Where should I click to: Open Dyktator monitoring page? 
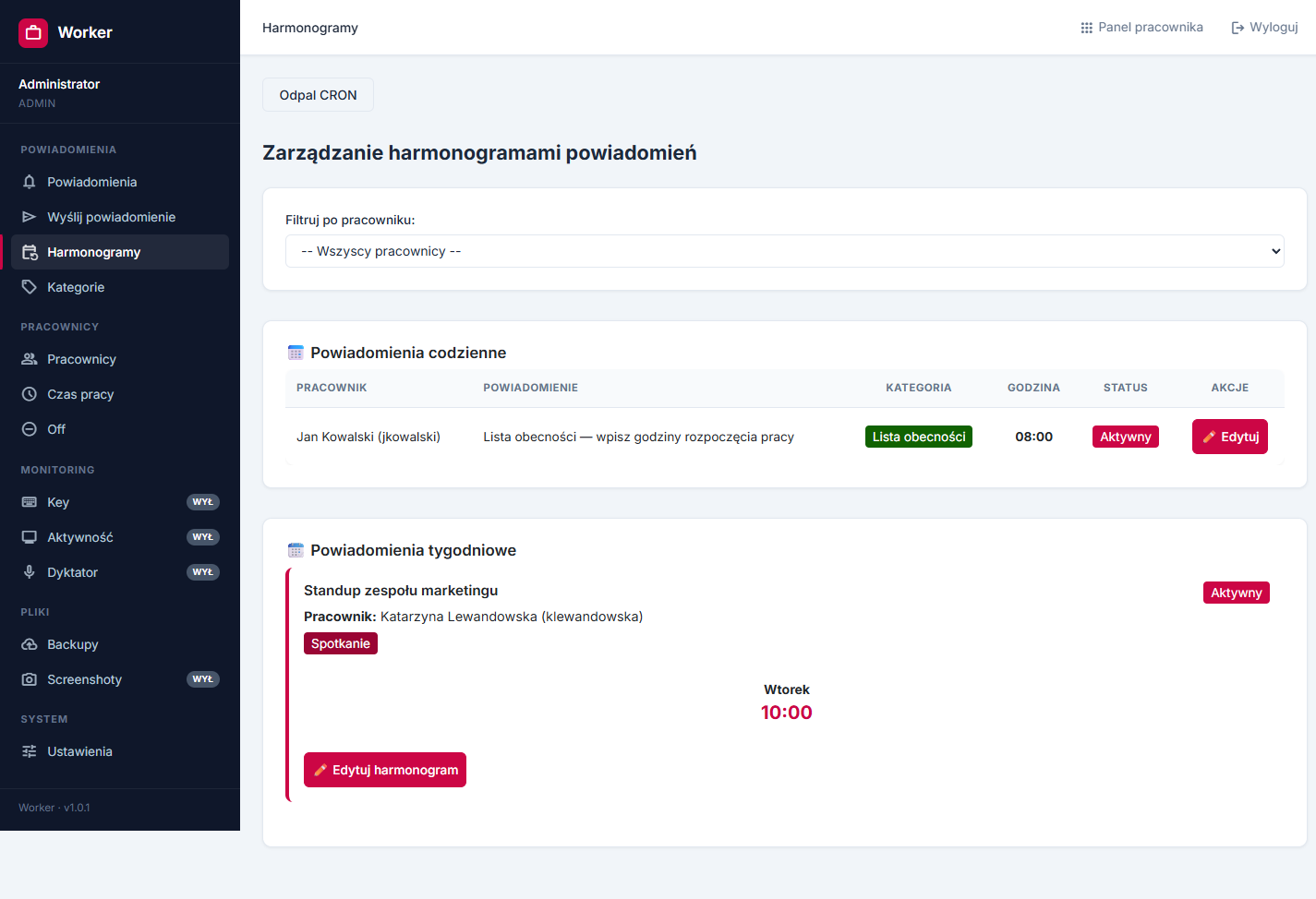click(120, 572)
